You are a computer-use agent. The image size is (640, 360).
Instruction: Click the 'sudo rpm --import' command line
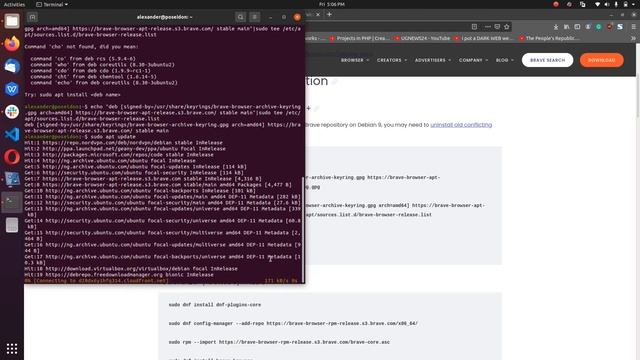pyautogui.click(x=279, y=342)
